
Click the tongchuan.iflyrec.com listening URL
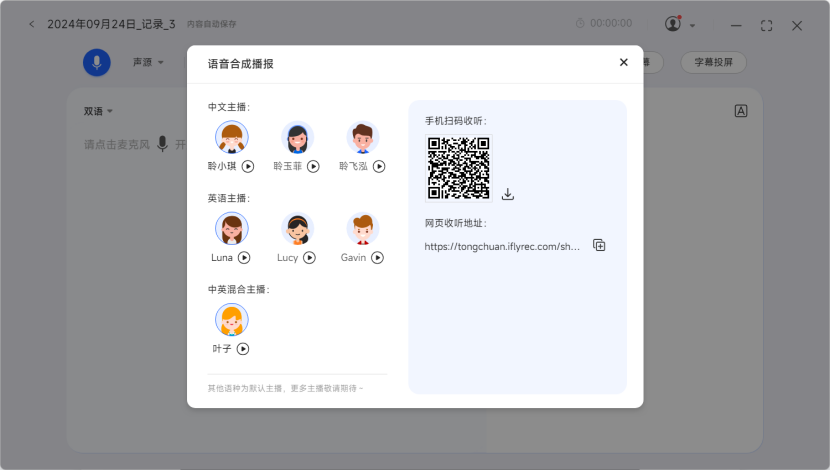tap(502, 247)
